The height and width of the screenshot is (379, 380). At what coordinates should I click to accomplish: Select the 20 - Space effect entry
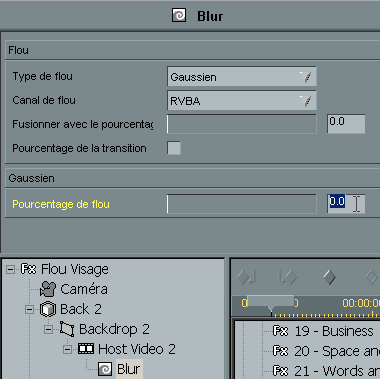tap(326, 351)
